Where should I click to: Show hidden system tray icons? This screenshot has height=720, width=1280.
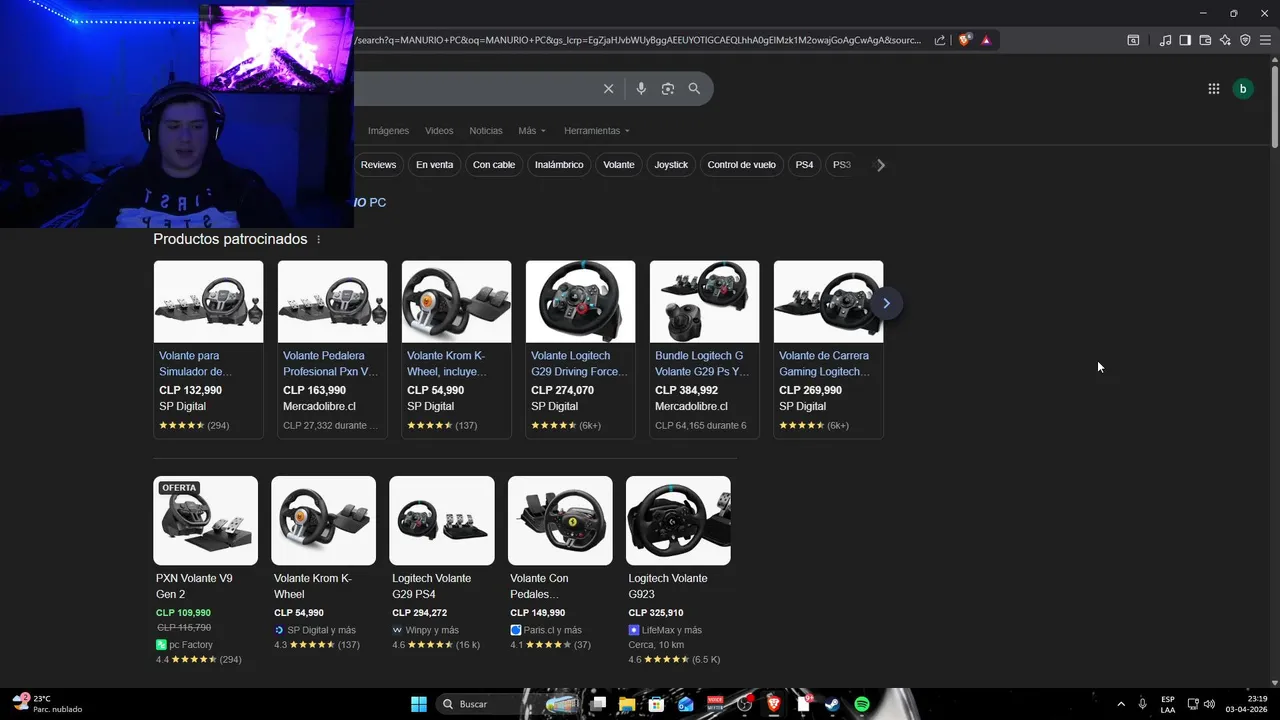pos(1120,704)
